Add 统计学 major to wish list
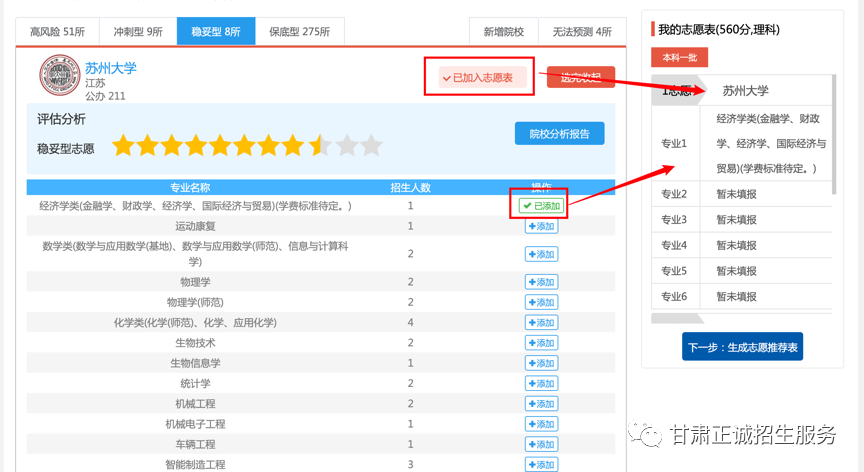The image size is (864, 472). pyautogui.click(x=541, y=384)
